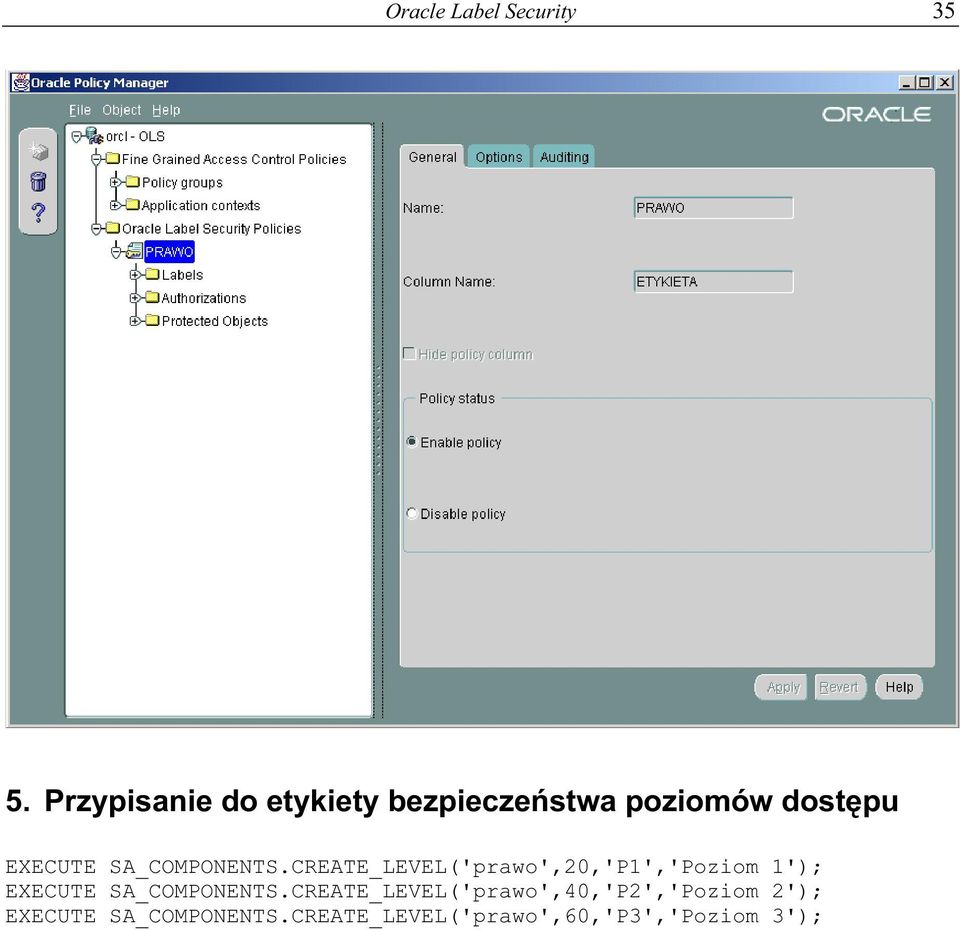Click the orcl - OLS database icon
The height and width of the screenshot is (930, 960).
94,136
